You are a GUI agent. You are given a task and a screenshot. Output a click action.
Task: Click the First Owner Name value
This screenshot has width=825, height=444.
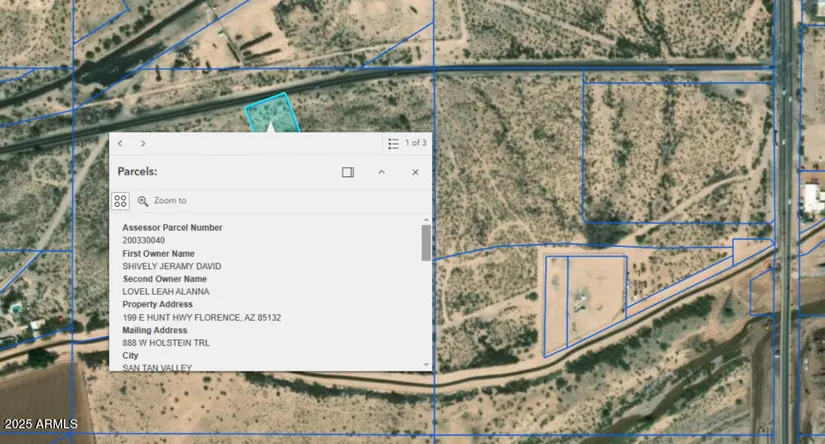click(171, 267)
